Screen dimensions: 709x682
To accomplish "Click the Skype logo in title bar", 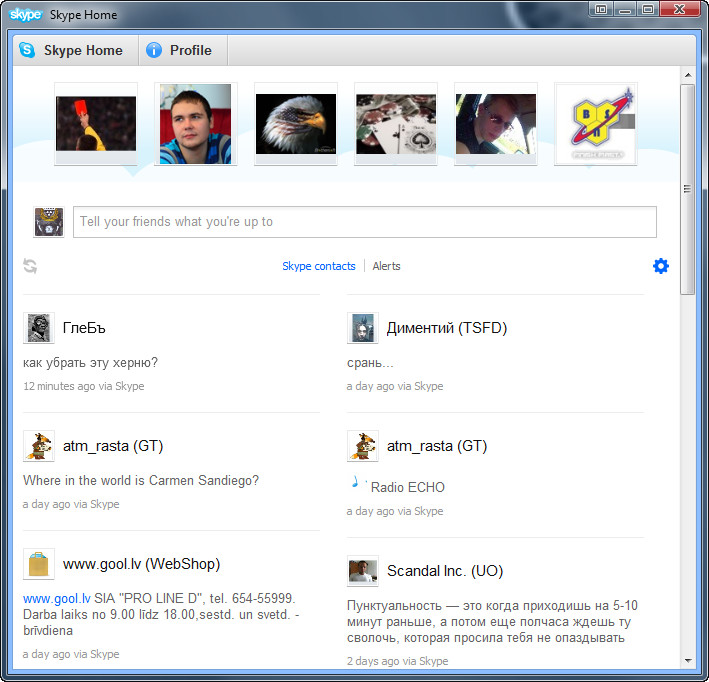I will click(x=25, y=14).
